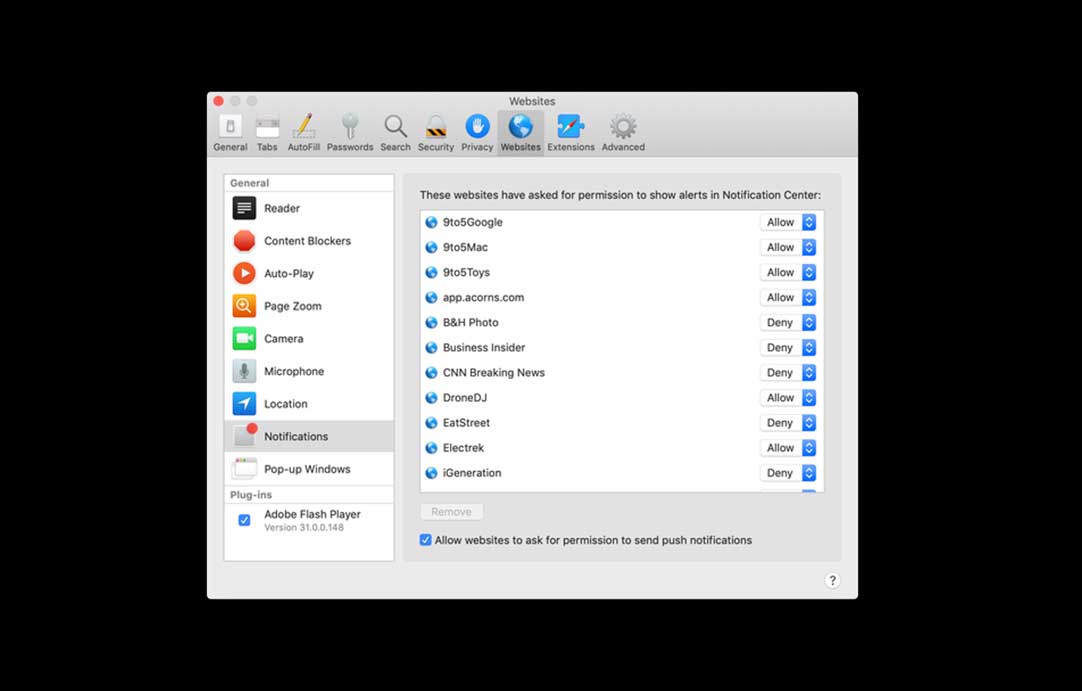This screenshot has height=691, width=1082.
Task: Click the Page Zoom magnifier icon
Action: click(x=244, y=306)
